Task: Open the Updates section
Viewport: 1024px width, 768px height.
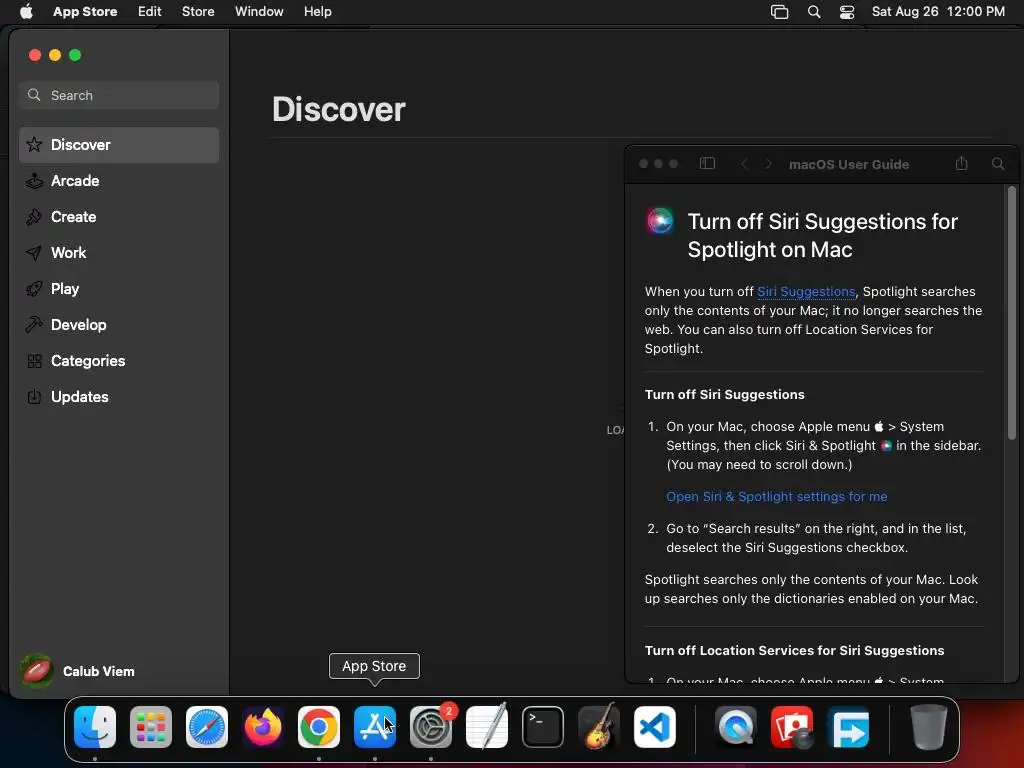Action: (x=119, y=396)
